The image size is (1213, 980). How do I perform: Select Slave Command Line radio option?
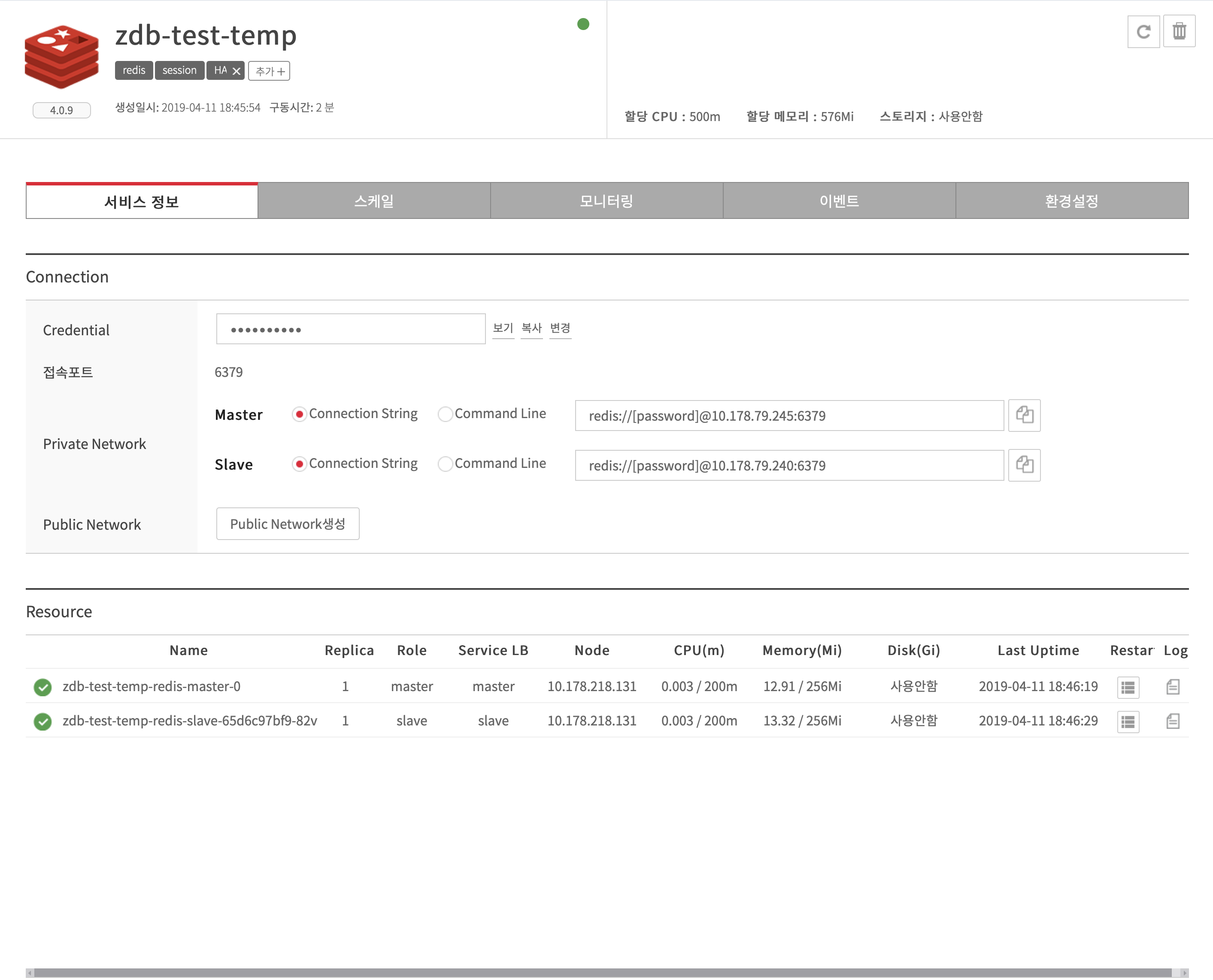coord(446,464)
